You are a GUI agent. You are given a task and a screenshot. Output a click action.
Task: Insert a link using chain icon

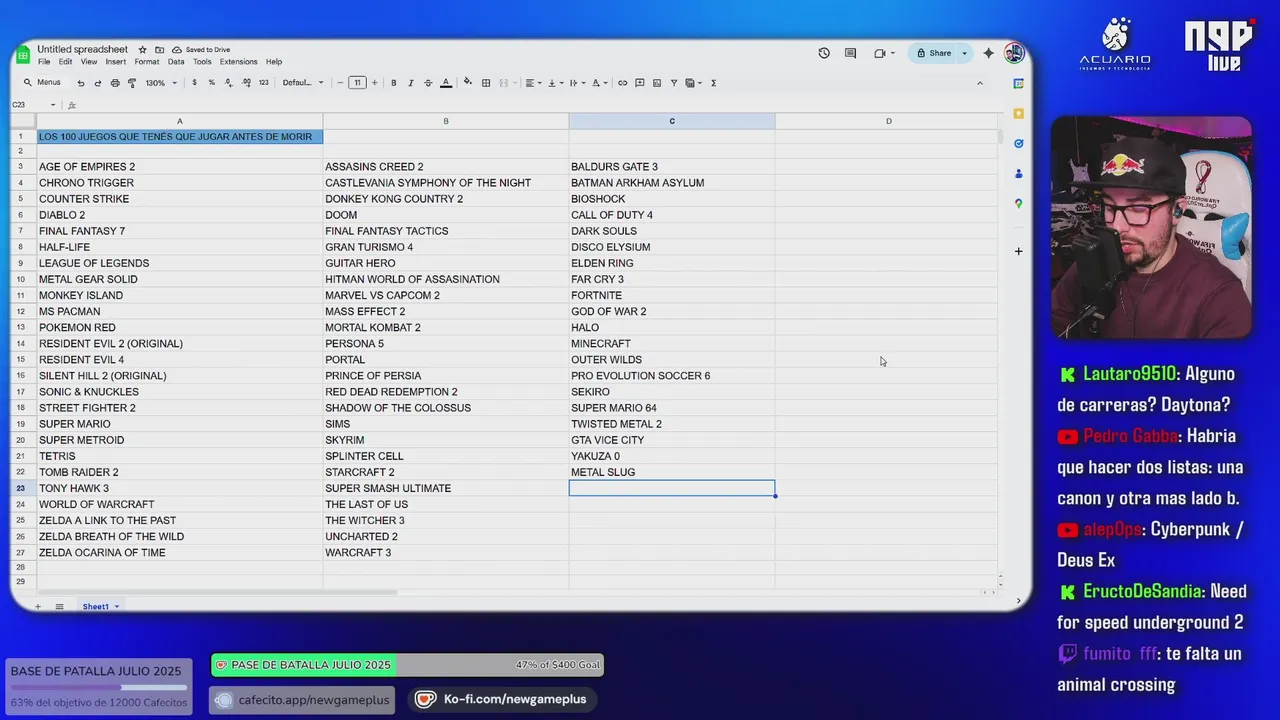(x=622, y=83)
